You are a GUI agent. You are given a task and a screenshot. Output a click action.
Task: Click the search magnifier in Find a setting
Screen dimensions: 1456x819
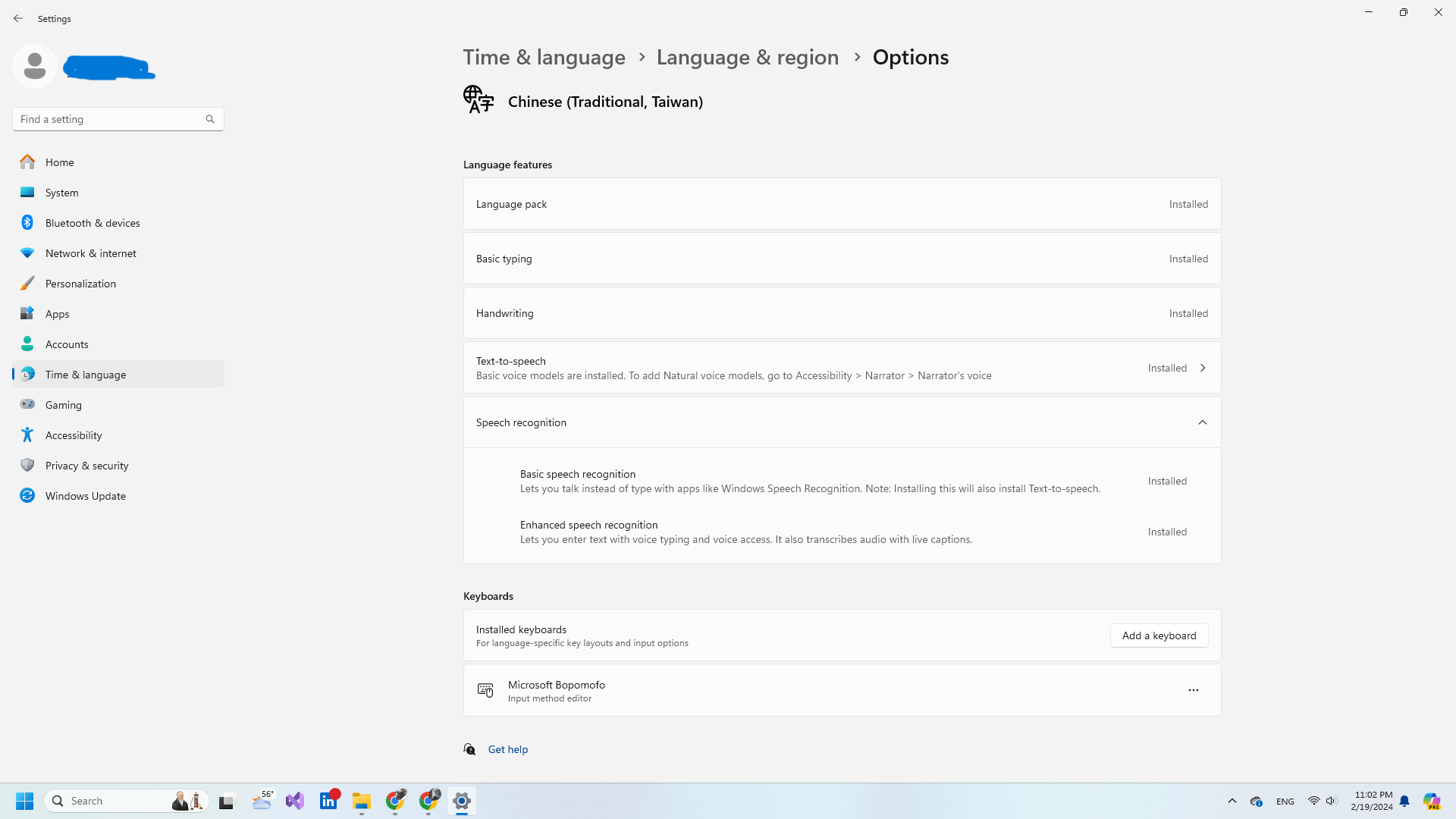coord(210,119)
